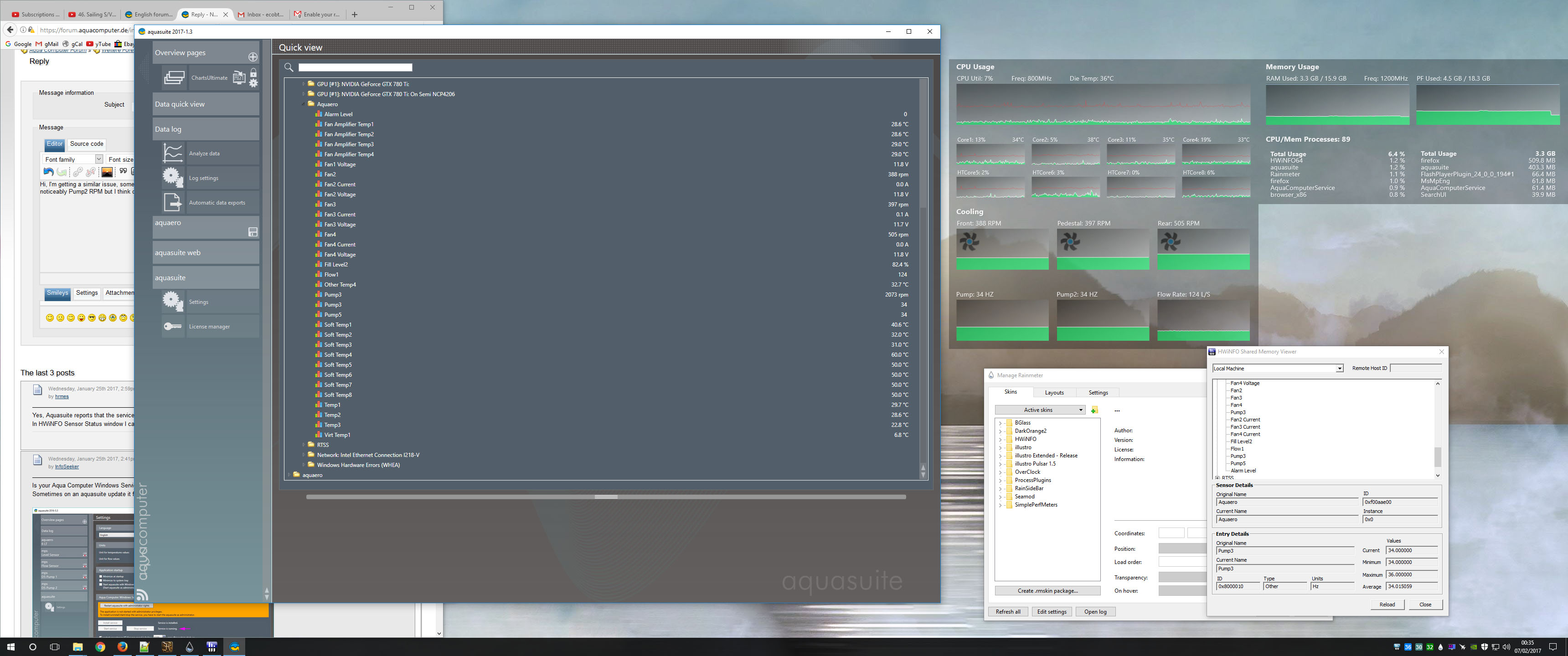Collapse the Aquaero sensor folder

pyautogui.click(x=304, y=104)
